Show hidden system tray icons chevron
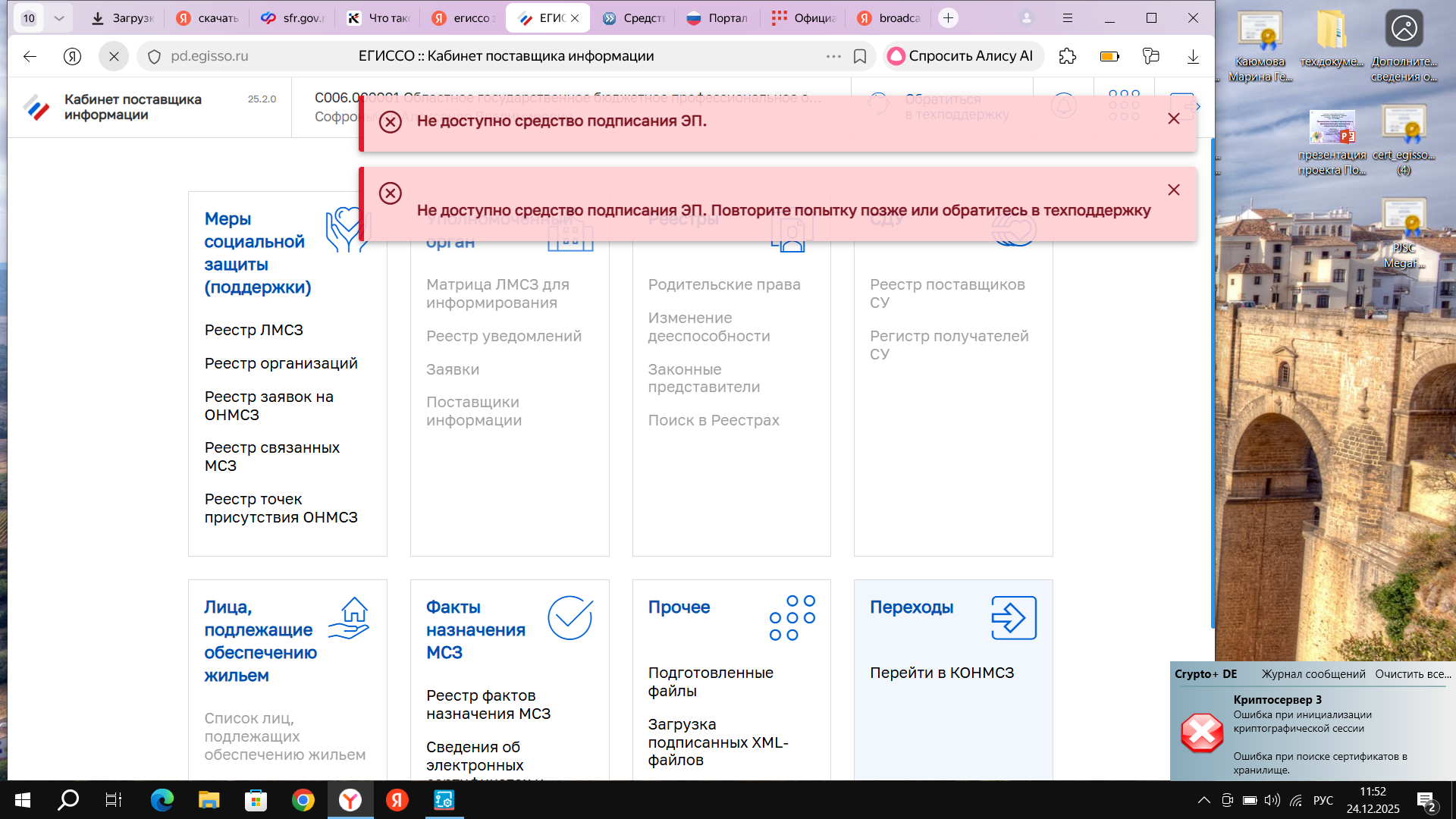Screen dimensions: 1456x819 click(x=1203, y=800)
